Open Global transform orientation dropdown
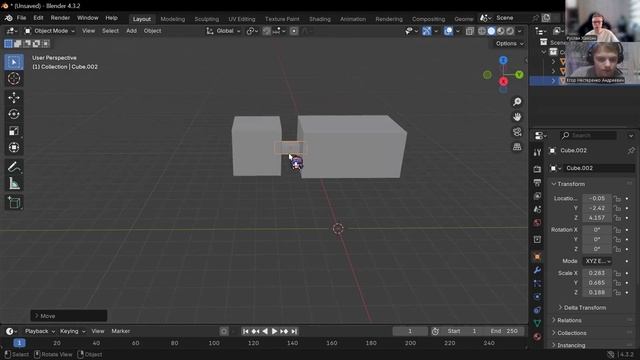 pos(224,31)
